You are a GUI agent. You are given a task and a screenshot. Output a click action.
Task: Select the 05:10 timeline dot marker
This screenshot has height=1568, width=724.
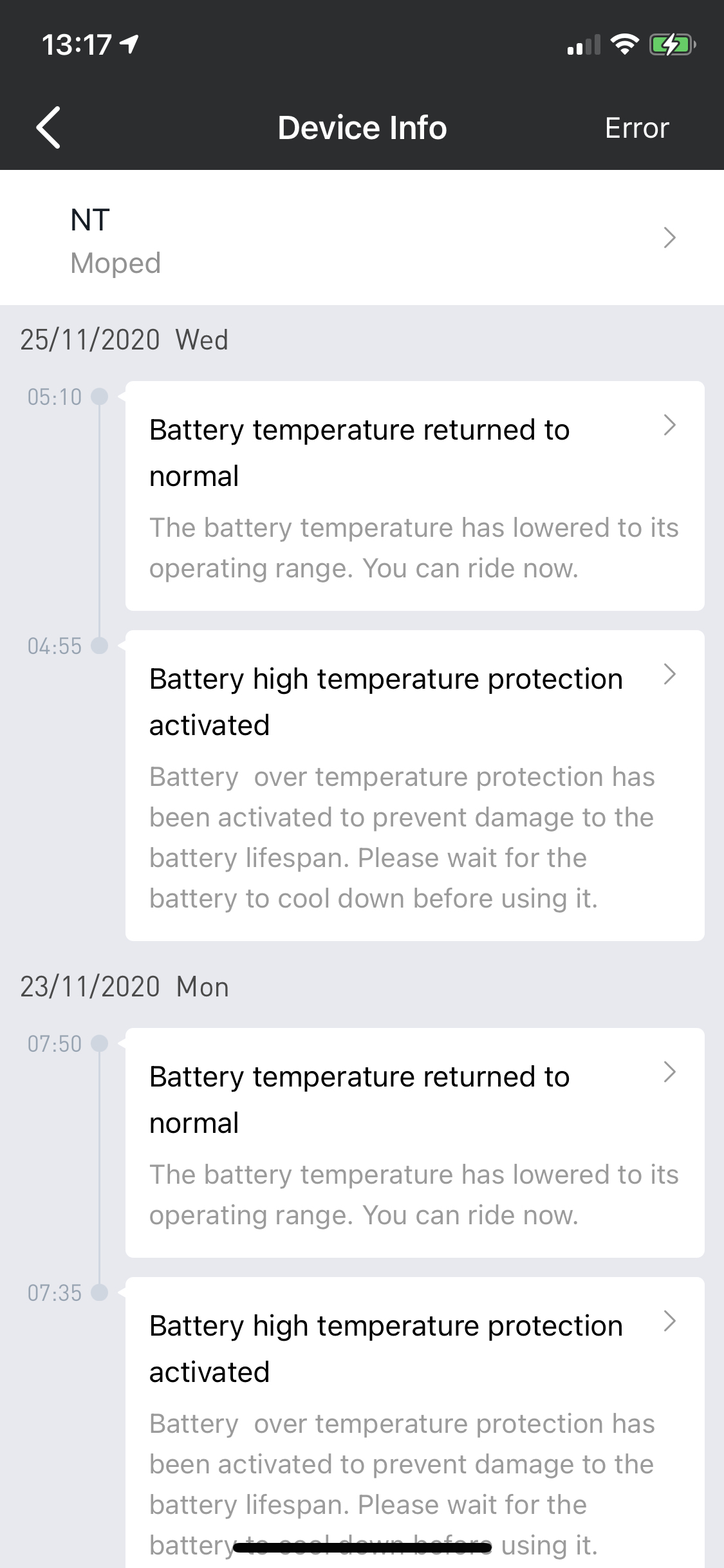coord(100,396)
